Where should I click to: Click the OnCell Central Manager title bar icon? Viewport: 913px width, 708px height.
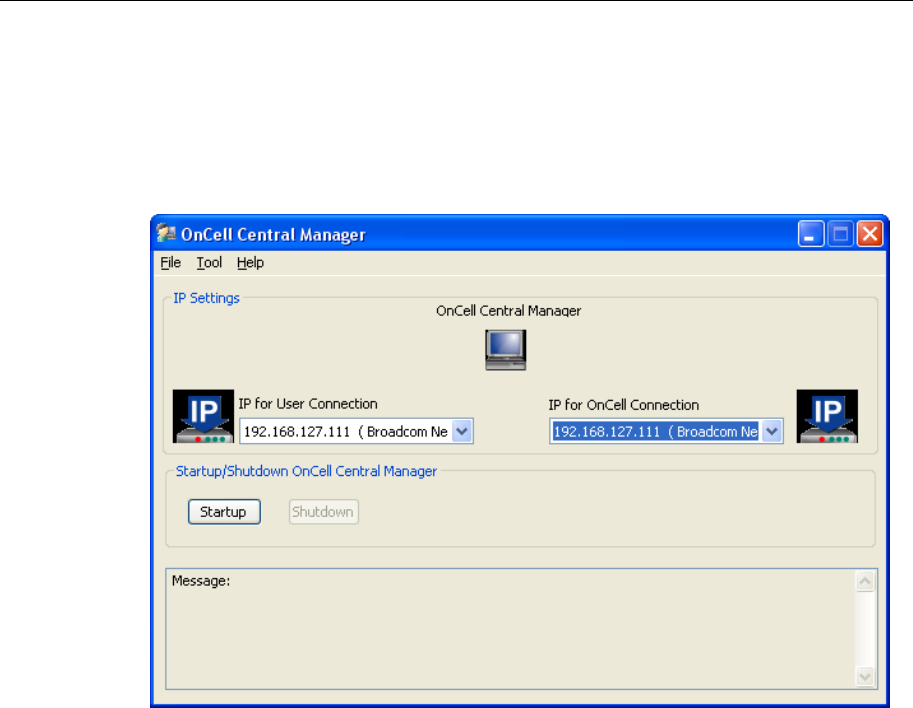click(166, 233)
